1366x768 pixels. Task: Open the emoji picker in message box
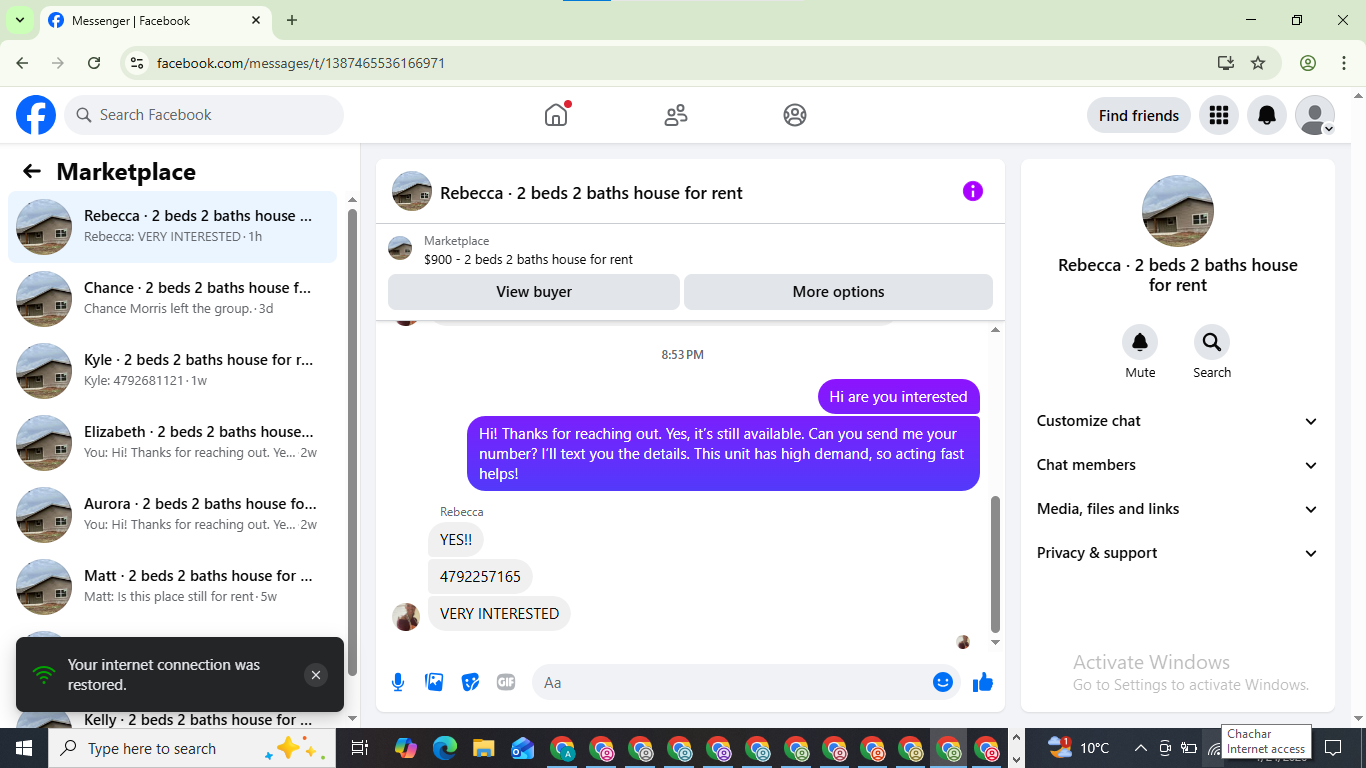point(942,682)
